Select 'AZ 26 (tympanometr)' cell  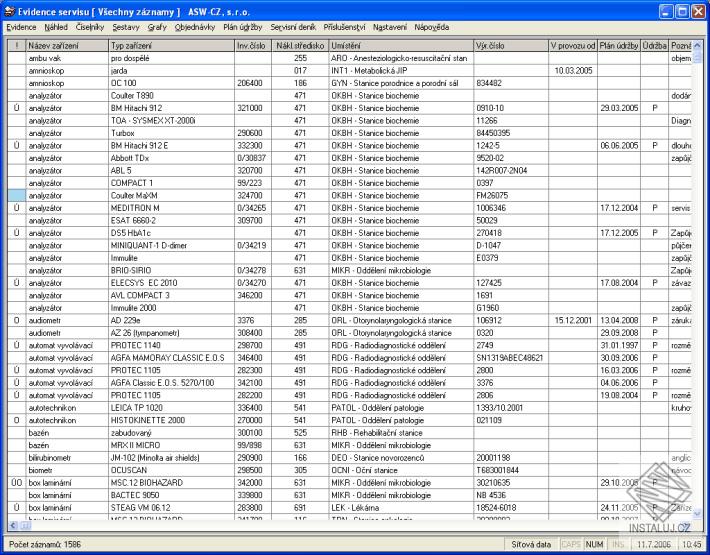pos(172,333)
